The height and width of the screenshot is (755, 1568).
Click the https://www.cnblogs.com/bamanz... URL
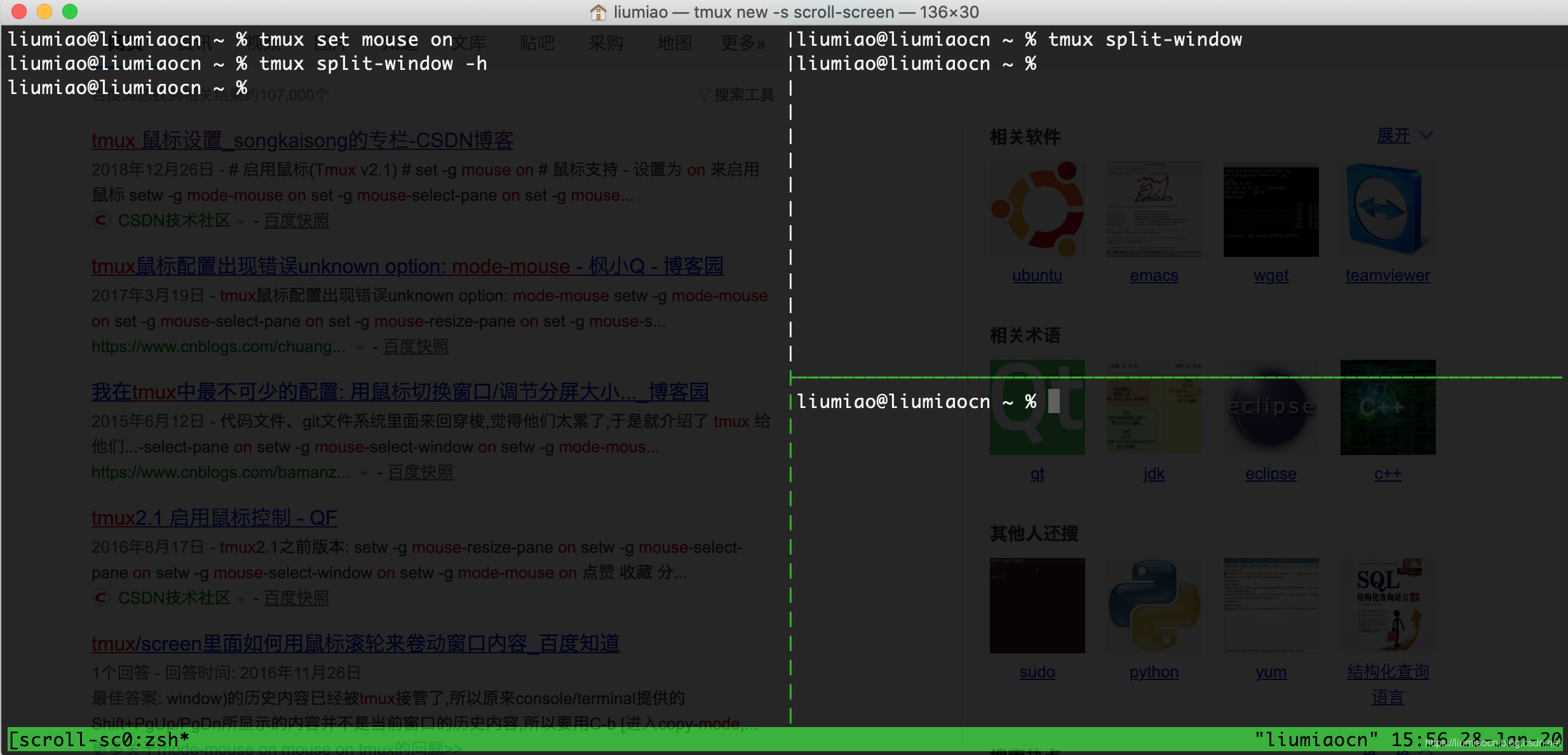coord(220,472)
